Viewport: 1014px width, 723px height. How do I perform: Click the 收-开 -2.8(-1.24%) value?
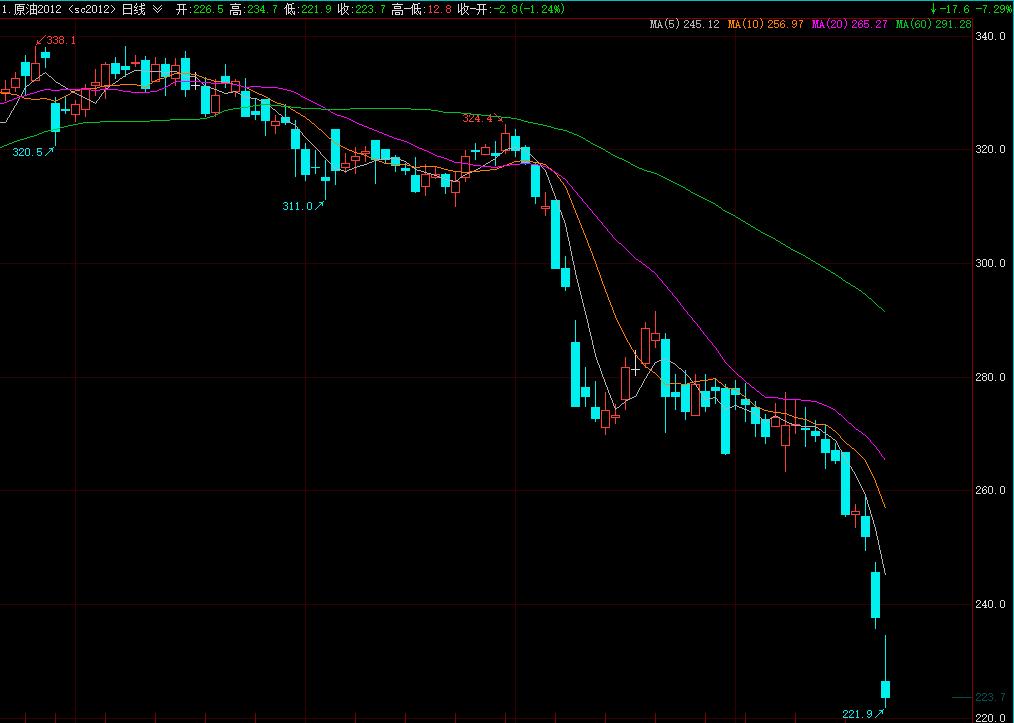510,9
